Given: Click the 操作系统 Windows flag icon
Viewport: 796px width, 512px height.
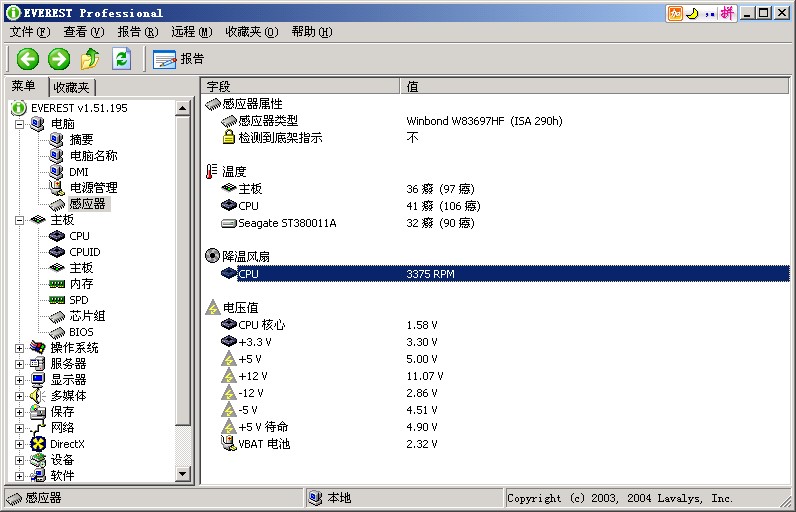Looking at the screenshot, I should (x=38, y=348).
